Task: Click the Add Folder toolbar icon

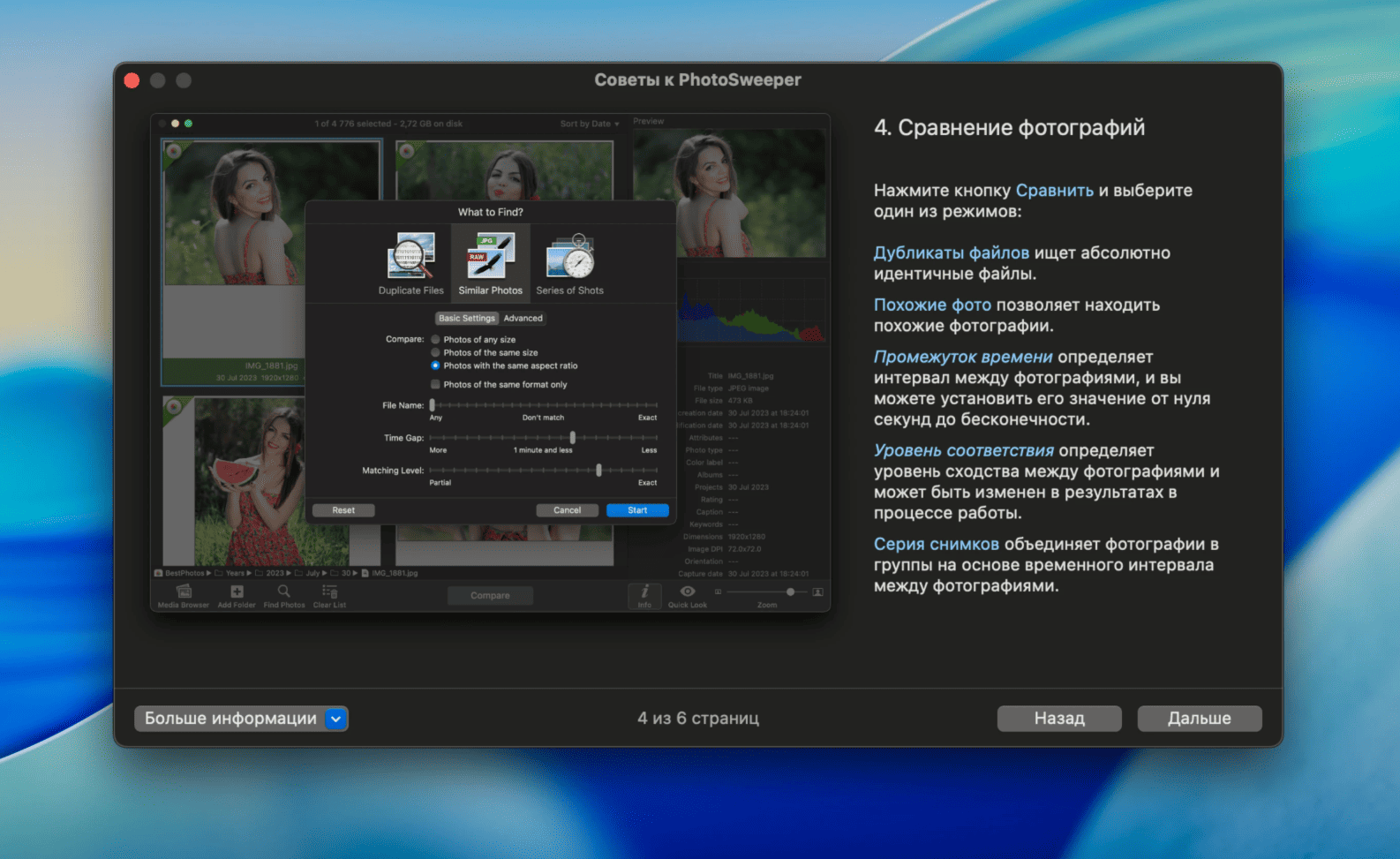Action: tap(237, 596)
